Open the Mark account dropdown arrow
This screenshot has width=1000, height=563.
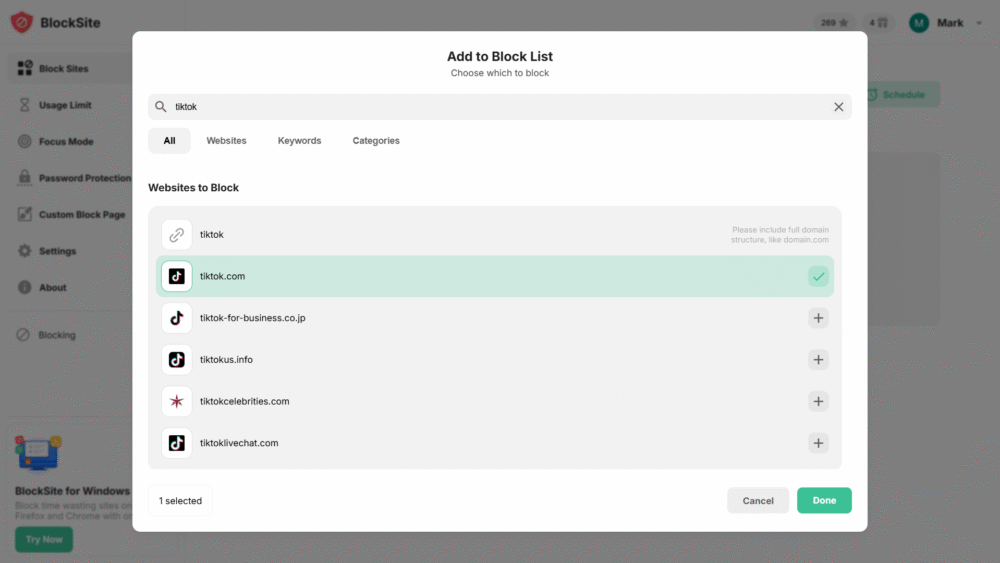point(979,23)
